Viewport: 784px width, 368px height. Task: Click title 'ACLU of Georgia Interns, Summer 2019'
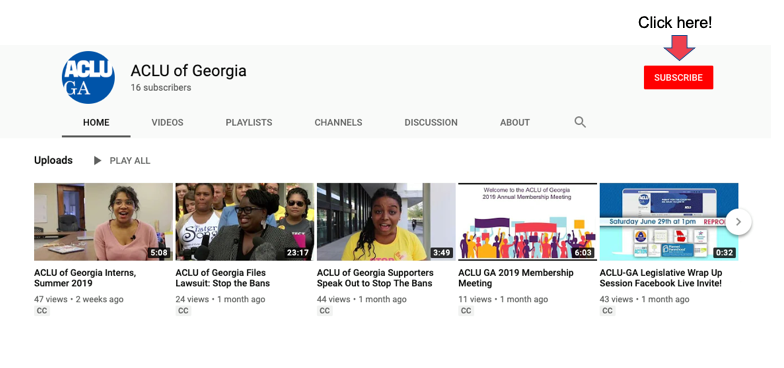pyautogui.click(x=85, y=278)
